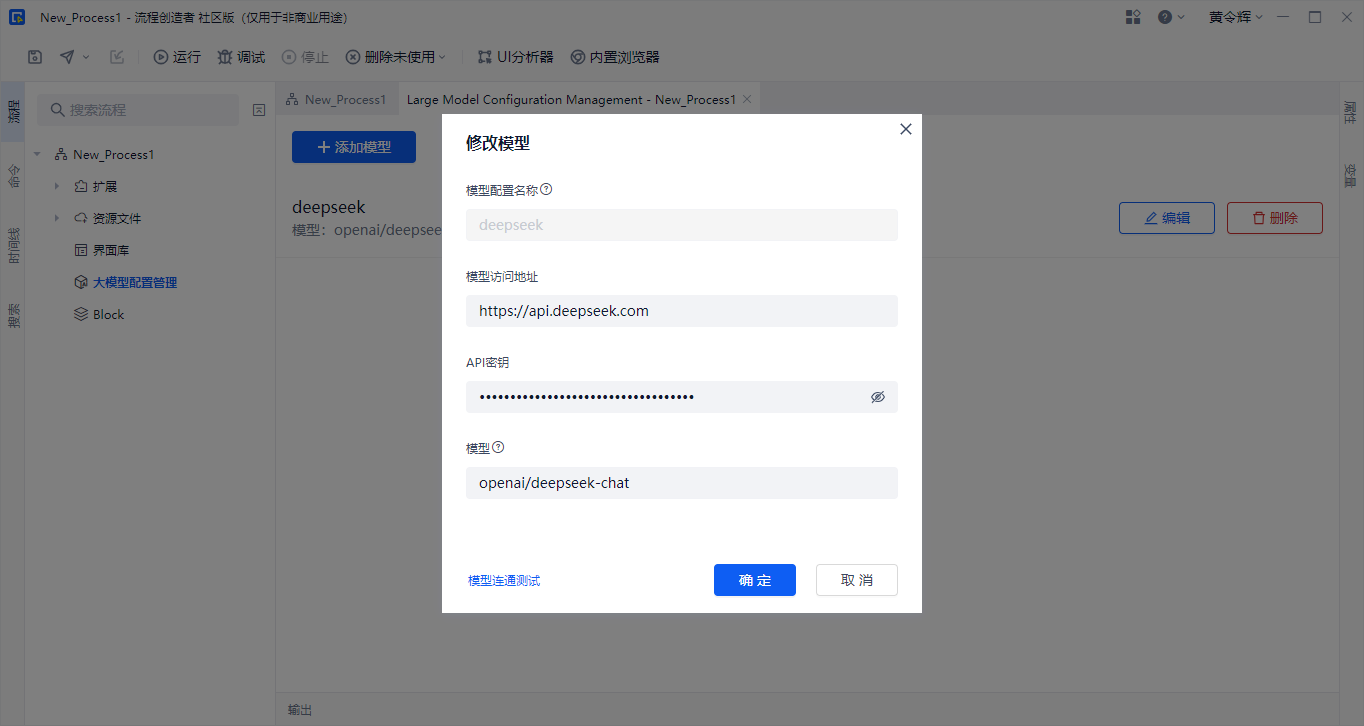Toggle API密钥 visibility with eye icon
Viewport: 1364px width, 726px height.
tap(878, 397)
